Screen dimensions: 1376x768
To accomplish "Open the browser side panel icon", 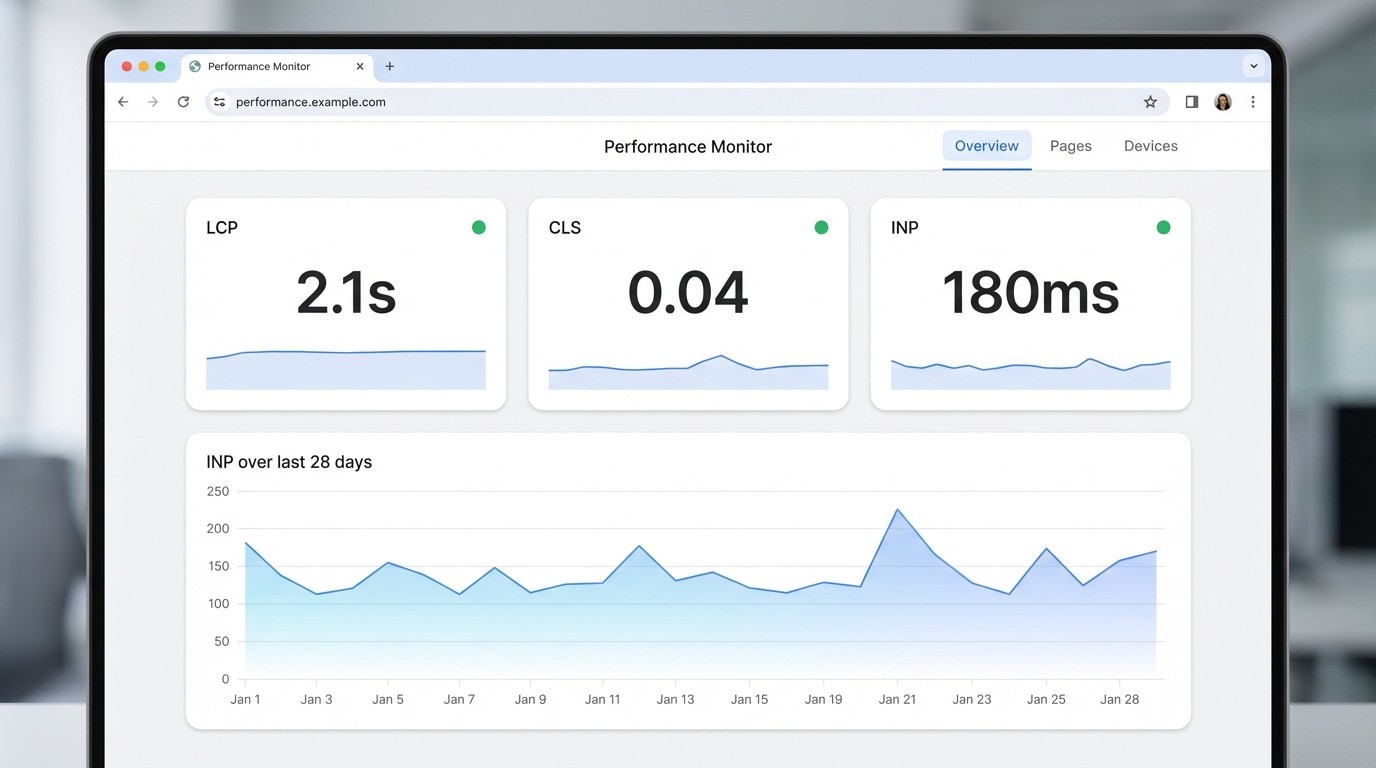I will pos(1191,101).
